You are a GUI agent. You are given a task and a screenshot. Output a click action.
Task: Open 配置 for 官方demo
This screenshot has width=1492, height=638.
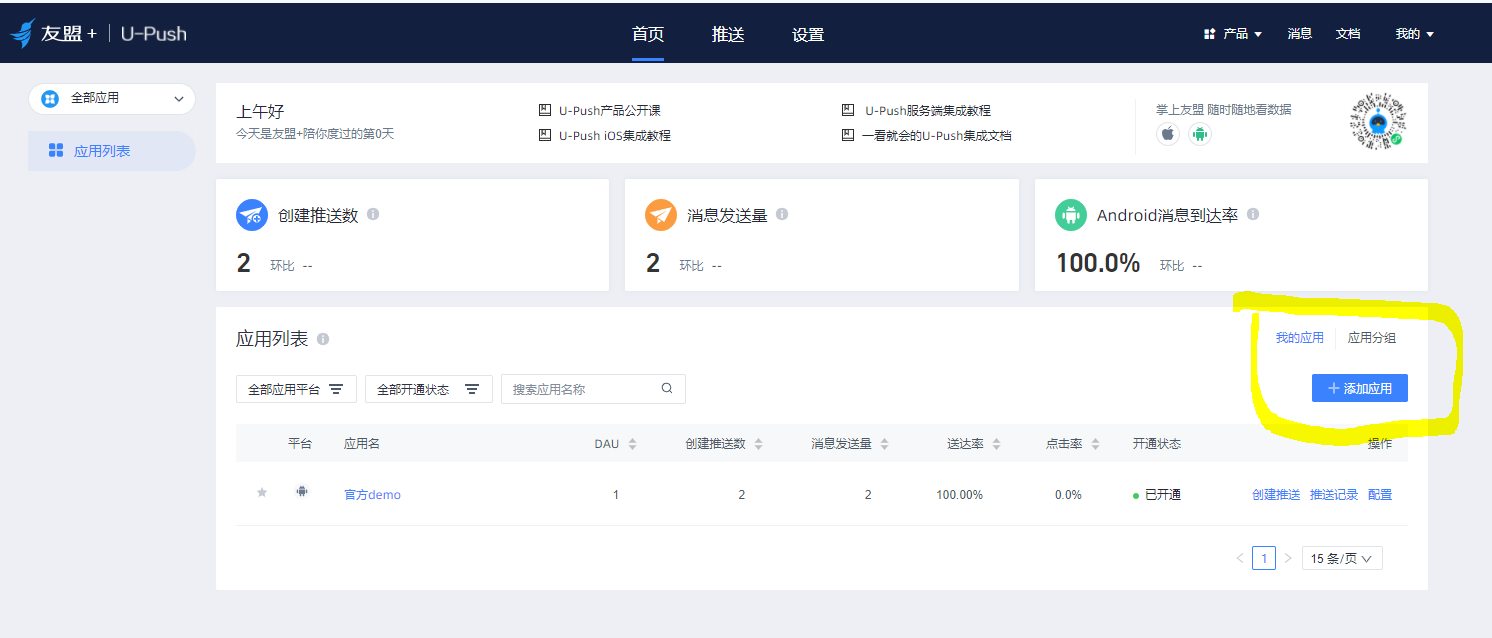pyautogui.click(x=1380, y=494)
